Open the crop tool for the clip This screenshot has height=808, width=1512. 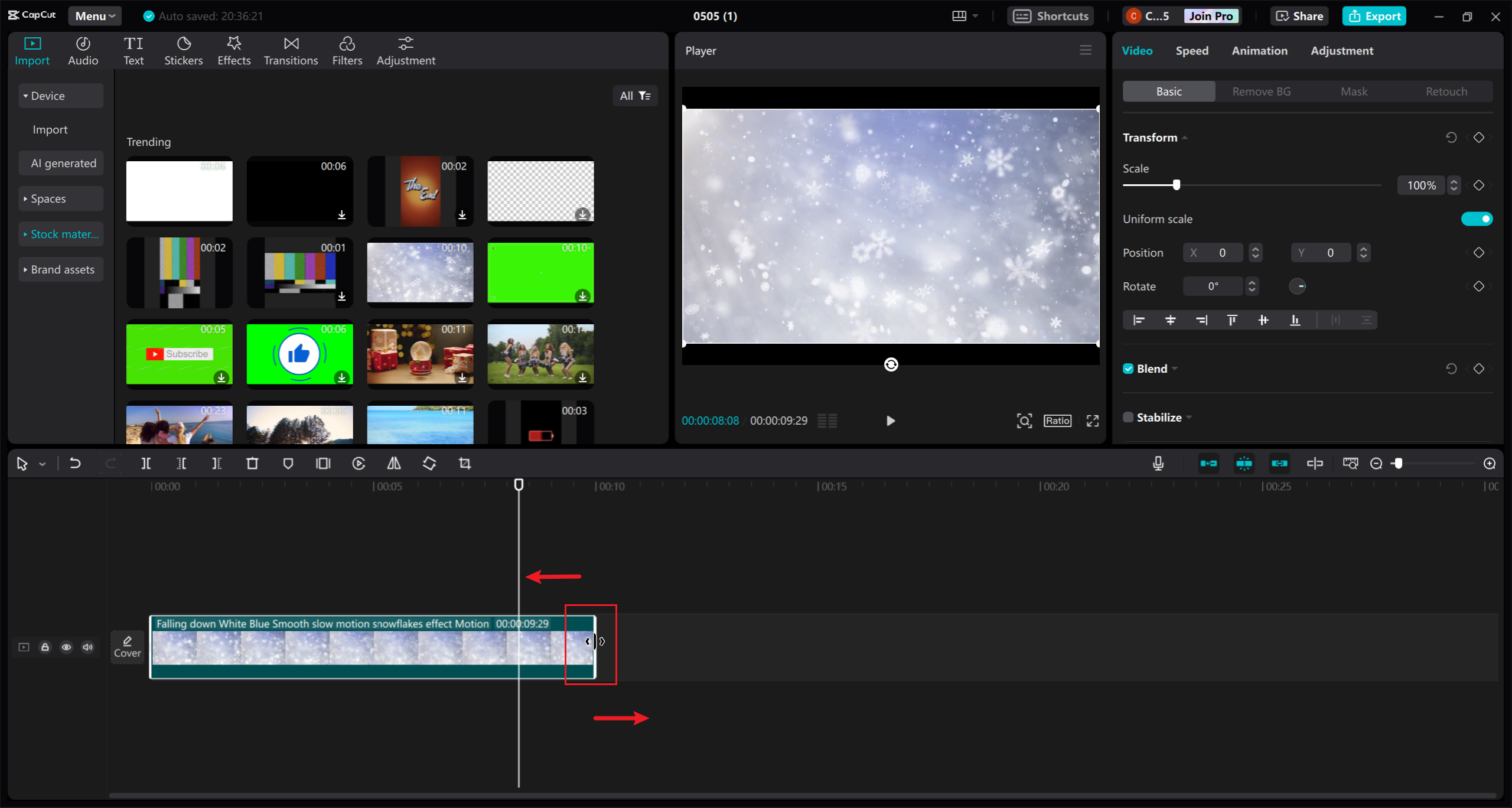click(x=465, y=463)
